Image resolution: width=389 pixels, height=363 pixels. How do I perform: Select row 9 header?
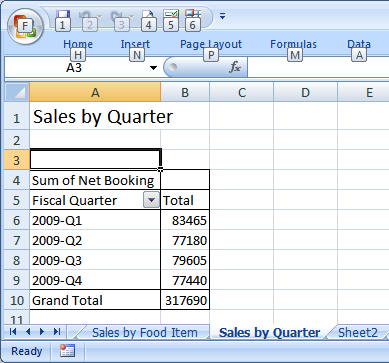pos(17,280)
